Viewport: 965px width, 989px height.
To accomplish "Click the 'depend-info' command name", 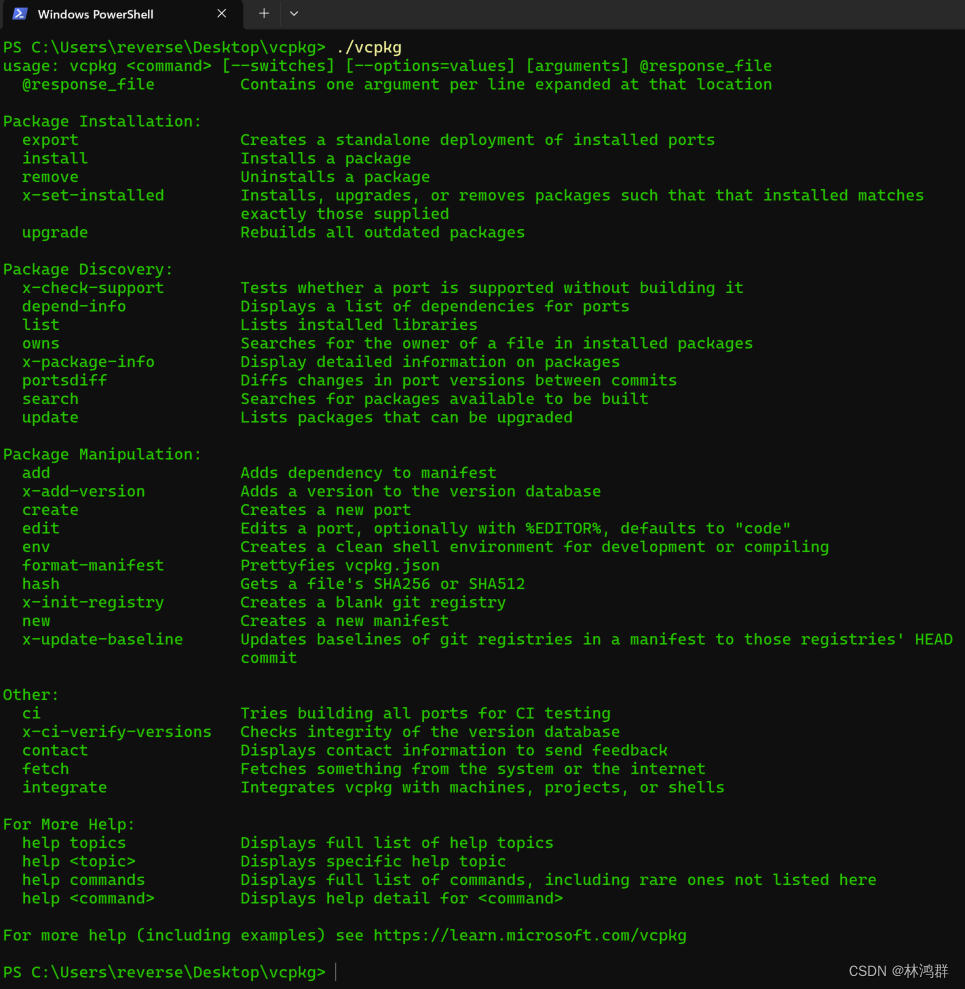I will point(74,307).
